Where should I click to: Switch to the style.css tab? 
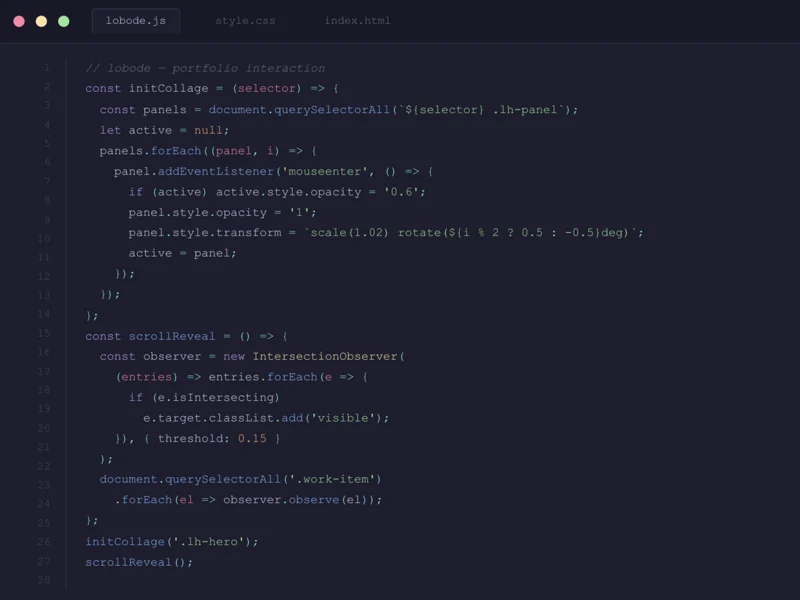tap(245, 21)
